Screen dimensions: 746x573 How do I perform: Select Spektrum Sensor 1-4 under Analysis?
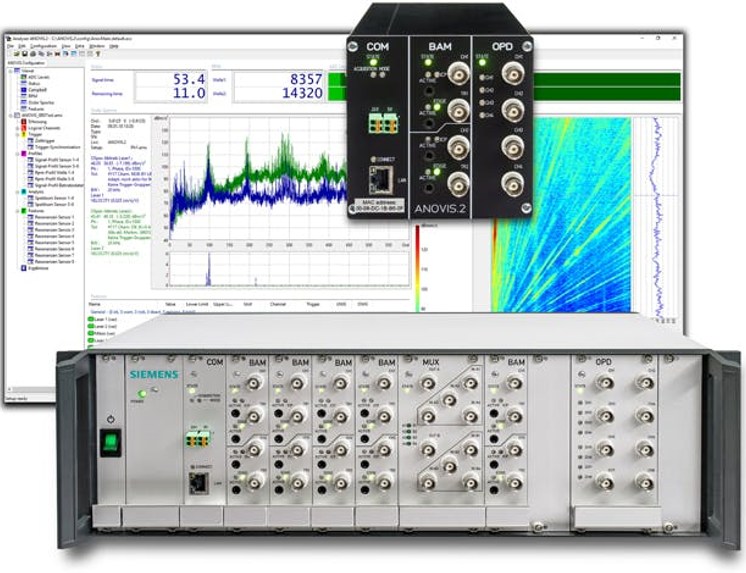tap(54, 198)
